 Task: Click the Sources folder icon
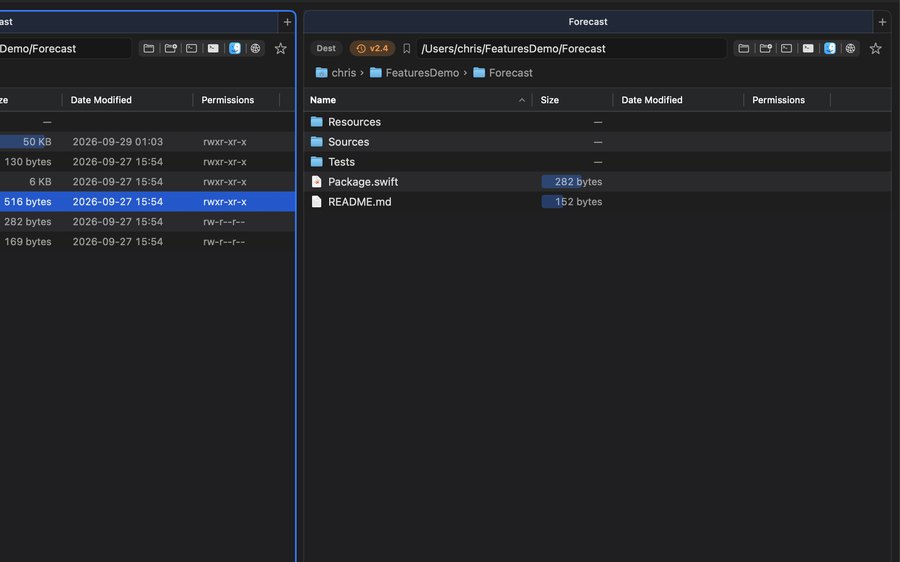tap(316, 142)
